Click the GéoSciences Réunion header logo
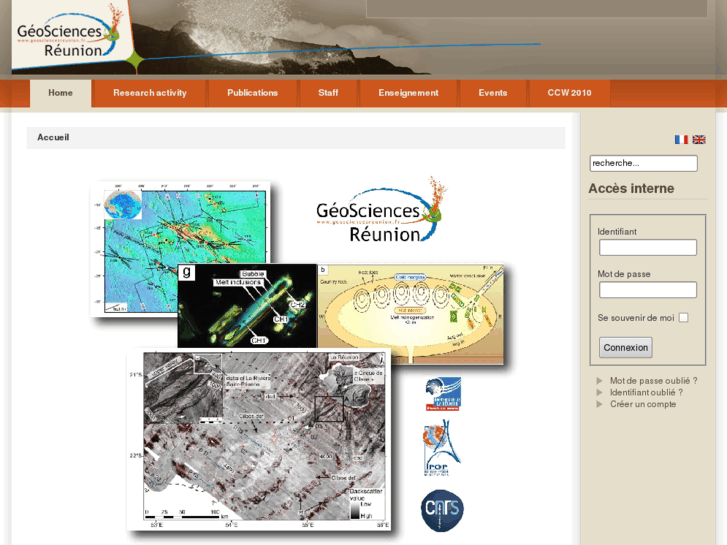Viewport: 727px width, 545px height. pyautogui.click(x=70, y=36)
